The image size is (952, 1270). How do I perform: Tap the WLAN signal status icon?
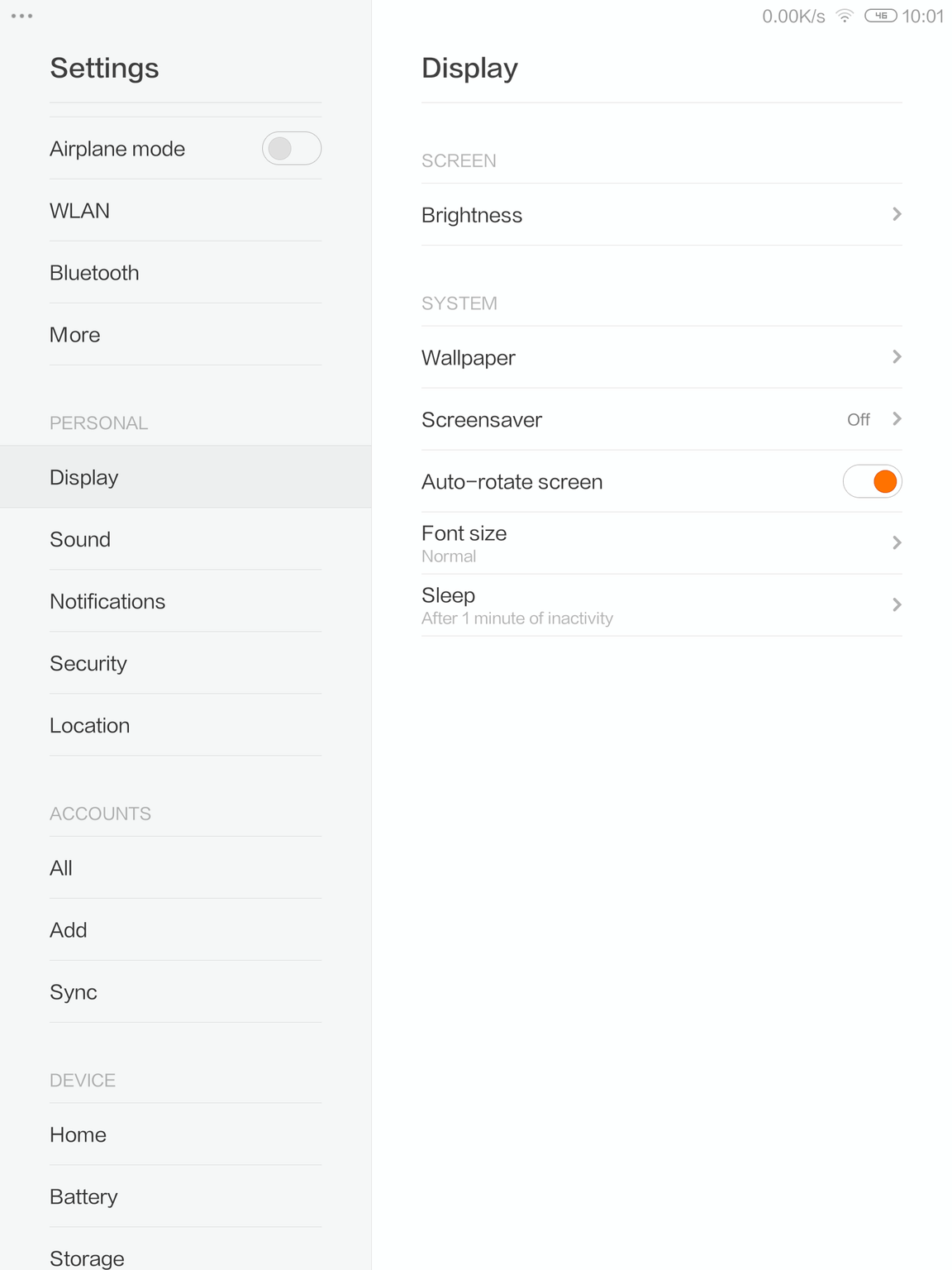[x=844, y=16]
